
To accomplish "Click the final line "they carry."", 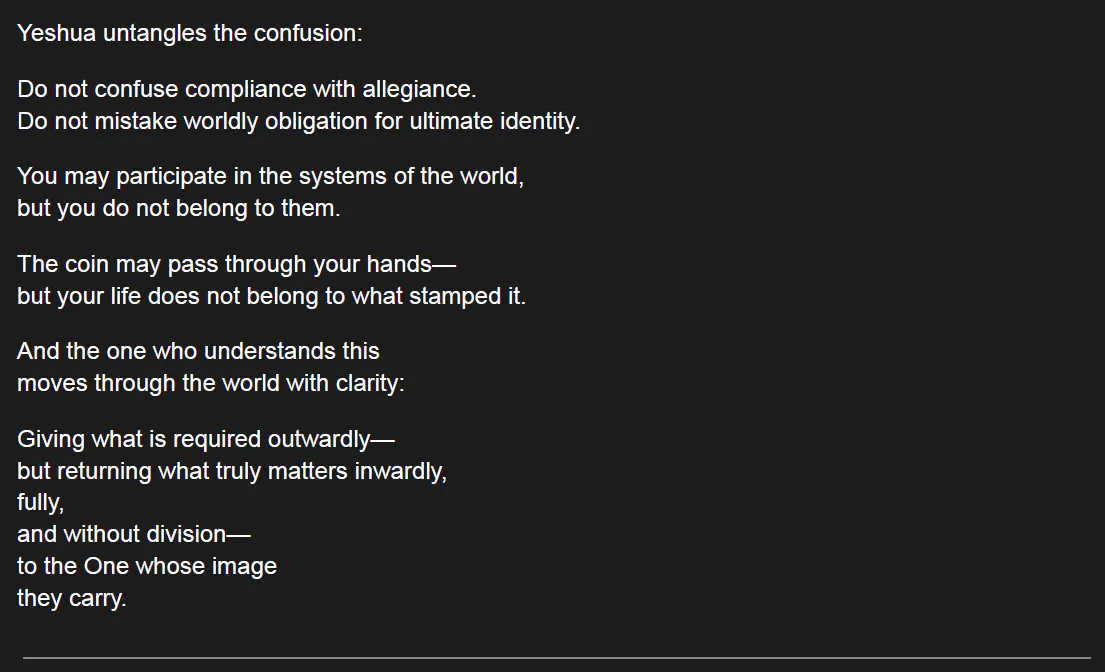I will point(72,599).
